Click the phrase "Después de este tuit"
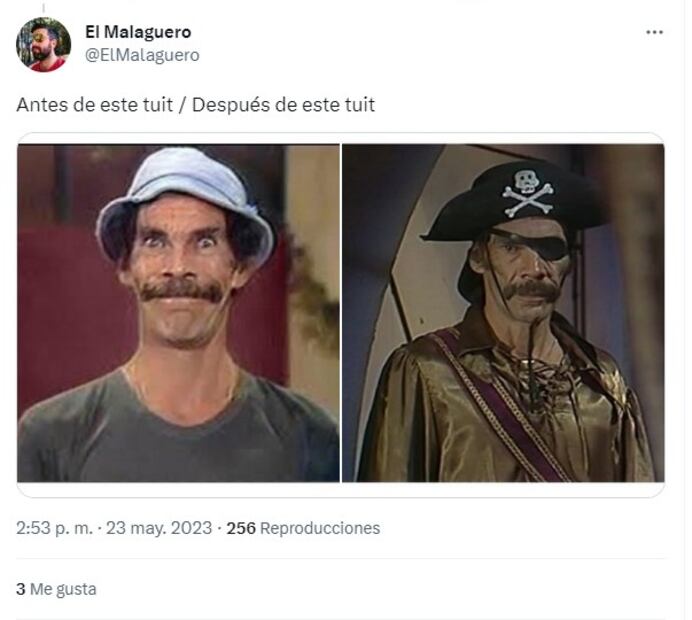The height and width of the screenshot is (620, 692). 283,105
